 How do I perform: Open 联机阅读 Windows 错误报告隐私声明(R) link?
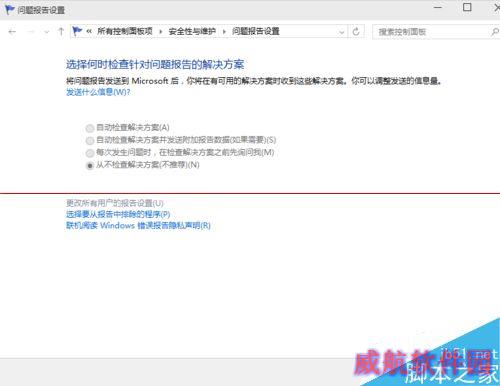tap(138, 225)
